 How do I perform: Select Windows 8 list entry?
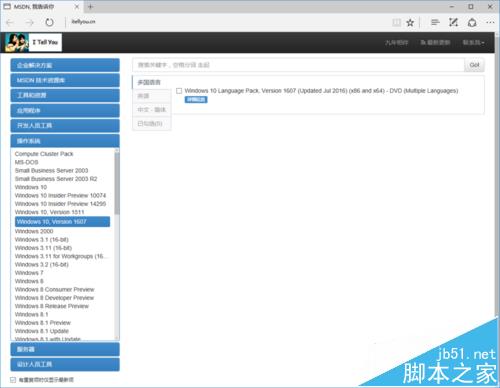coord(29,281)
